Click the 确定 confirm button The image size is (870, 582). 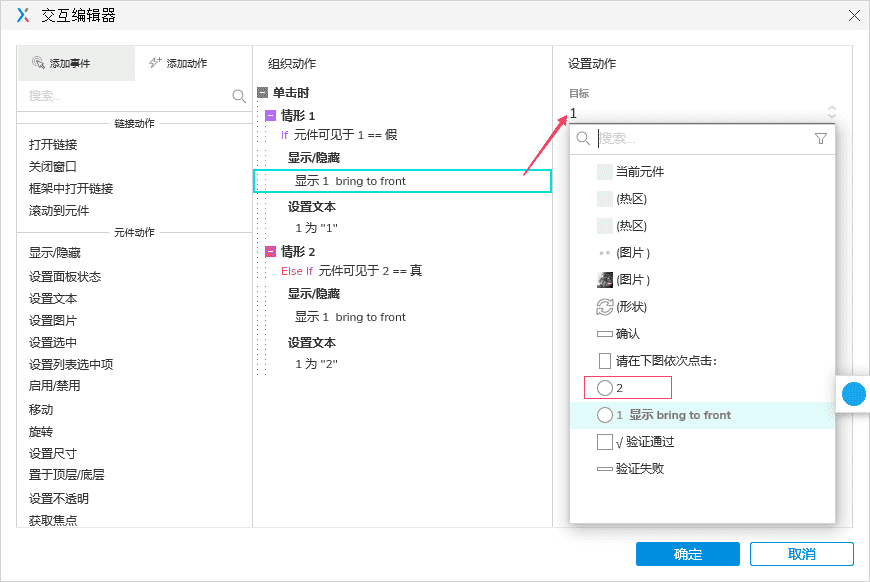point(687,553)
